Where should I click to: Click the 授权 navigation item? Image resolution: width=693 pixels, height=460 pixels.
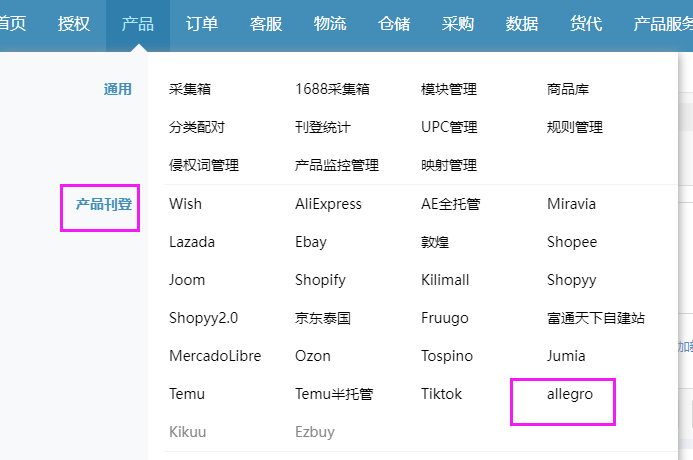point(74,24)
